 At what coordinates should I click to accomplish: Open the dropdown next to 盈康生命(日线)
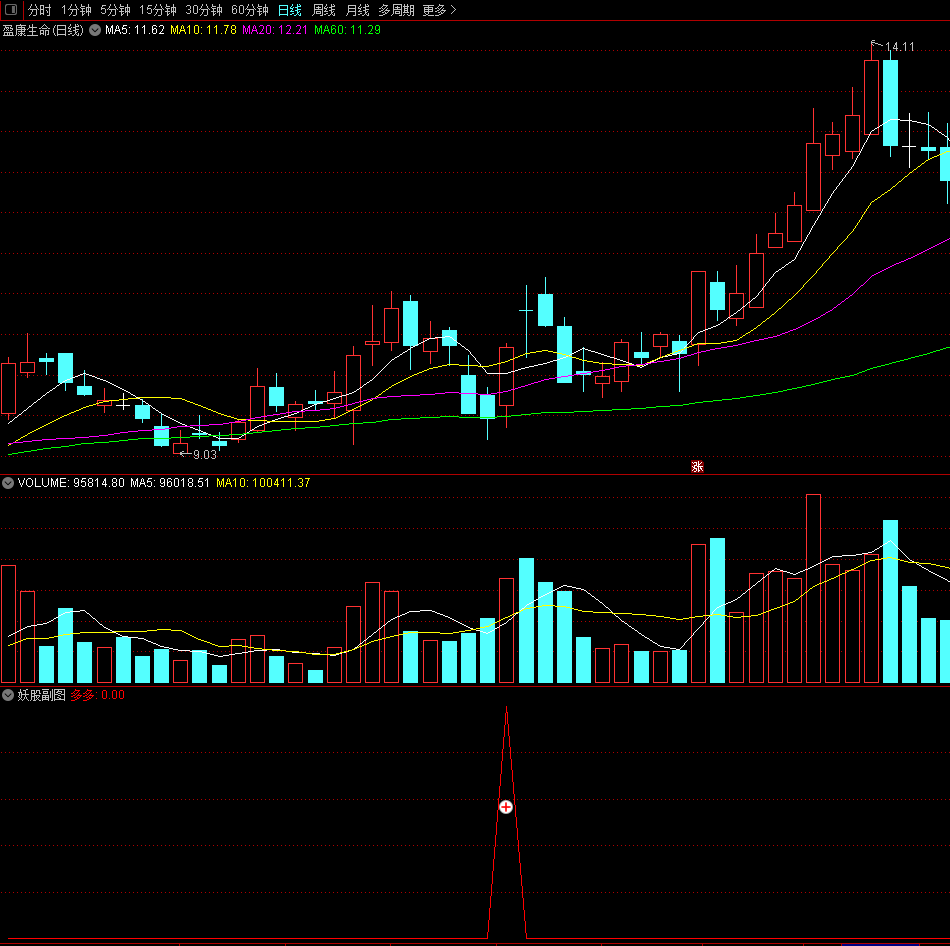click(x=95, y=30)
